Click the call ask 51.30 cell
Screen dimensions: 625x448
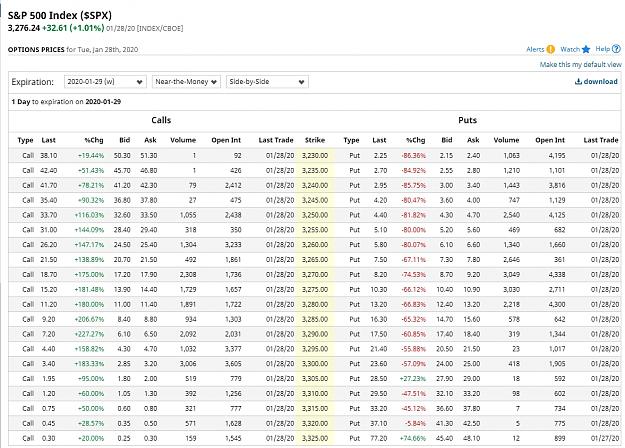tap(149, 156)
